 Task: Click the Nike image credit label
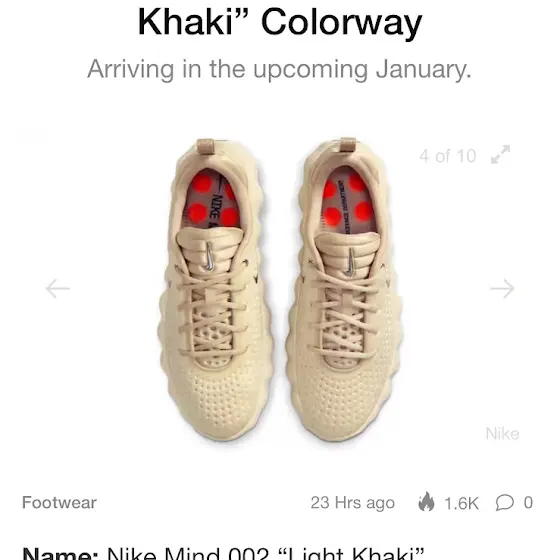pyautogui.click(x=502, y=434)
